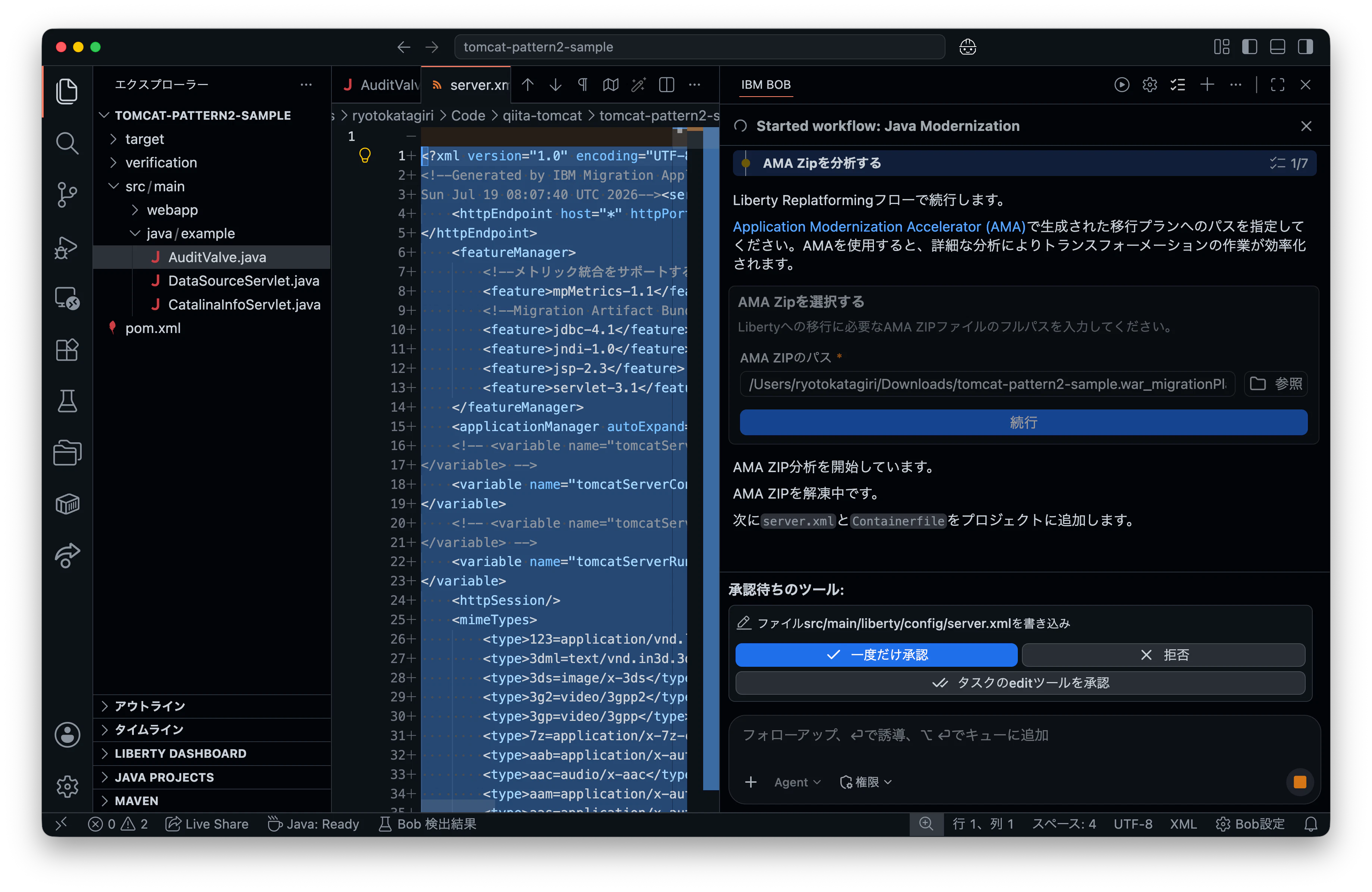Open IBM BOB settings gear icon

1149,85
